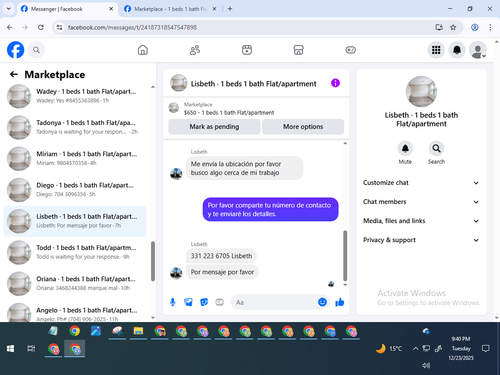Open the Chrome profile icon
Screen dimensions: 500x375
[475, 27]
